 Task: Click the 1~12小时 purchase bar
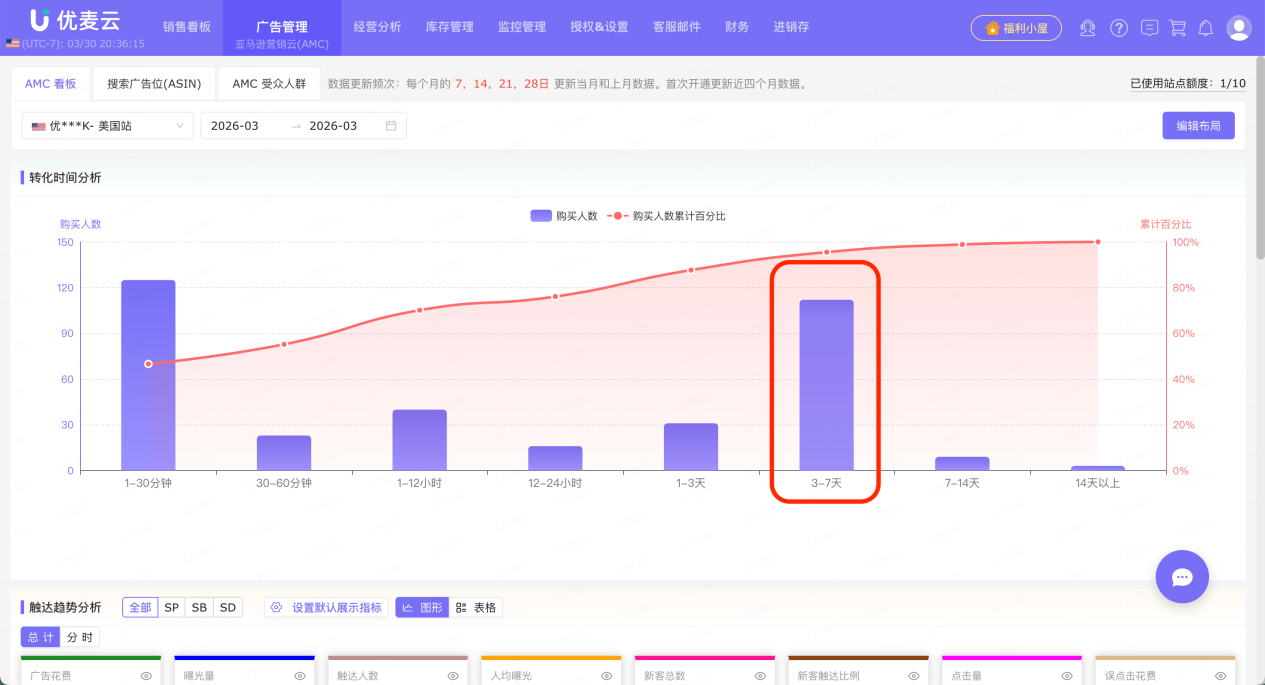[419, 440]
